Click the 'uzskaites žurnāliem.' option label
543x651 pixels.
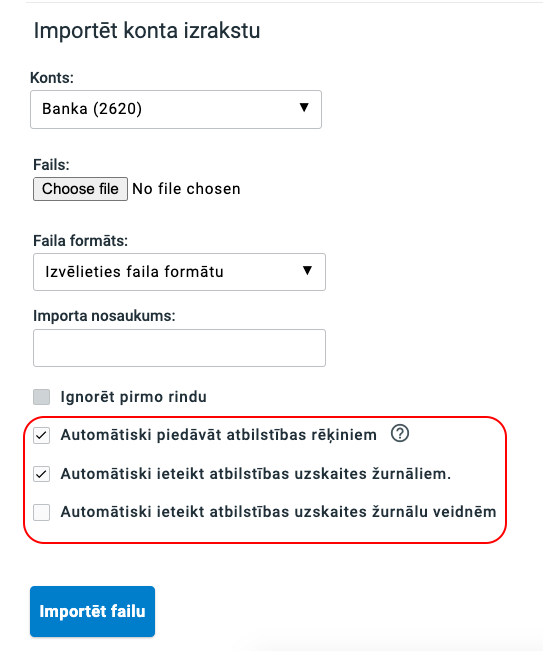(x=256, y=474)
